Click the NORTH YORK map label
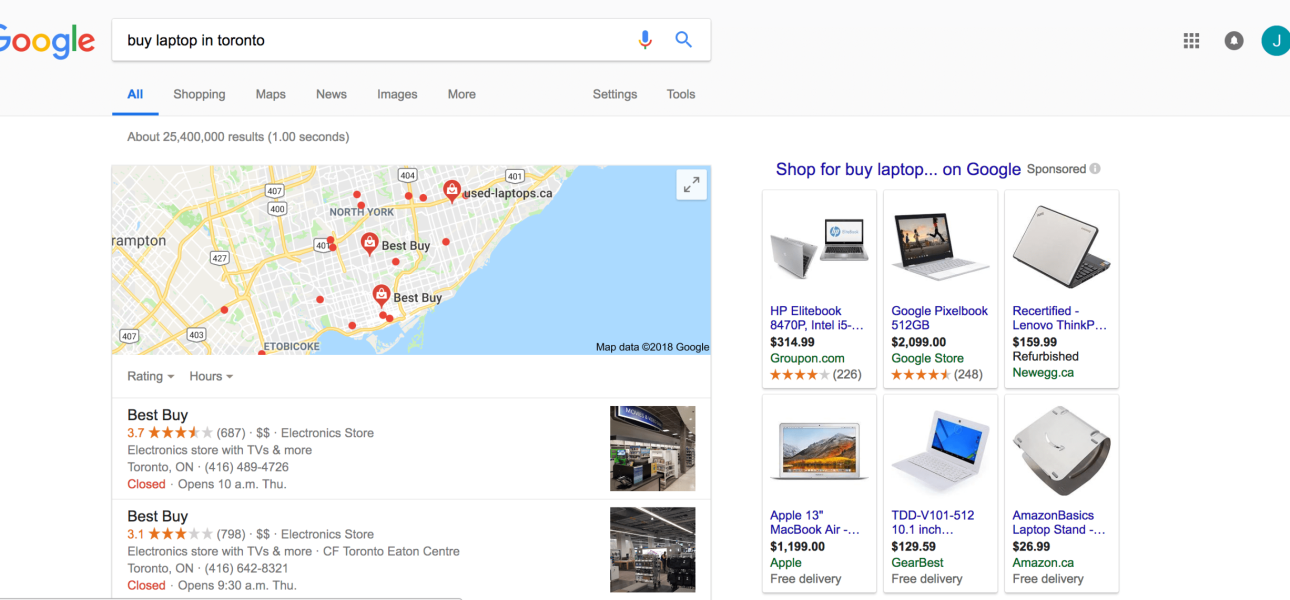 [362, 212]
